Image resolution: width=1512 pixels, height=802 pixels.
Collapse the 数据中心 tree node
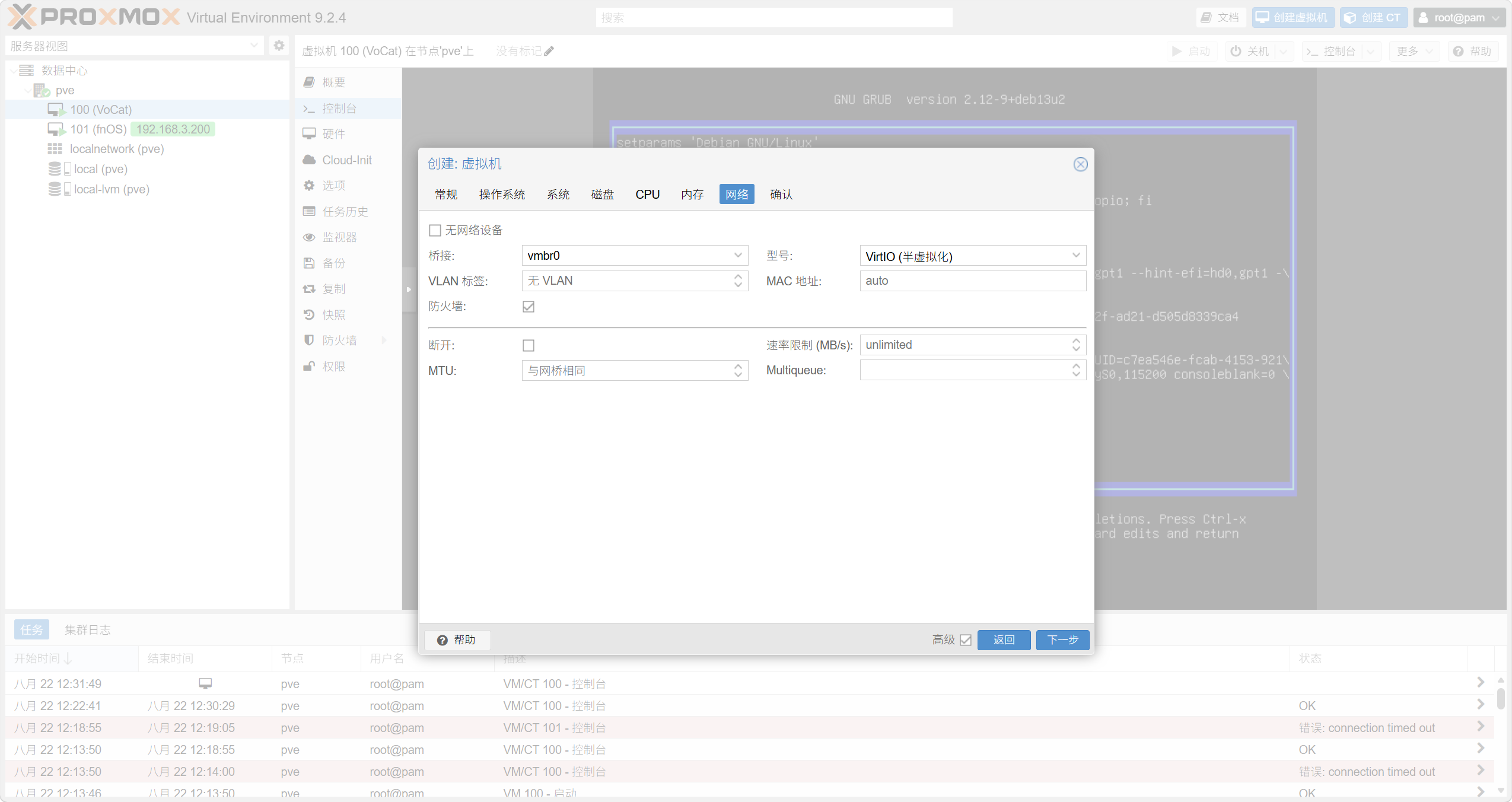pyautogui.click(x=13, y=71)
